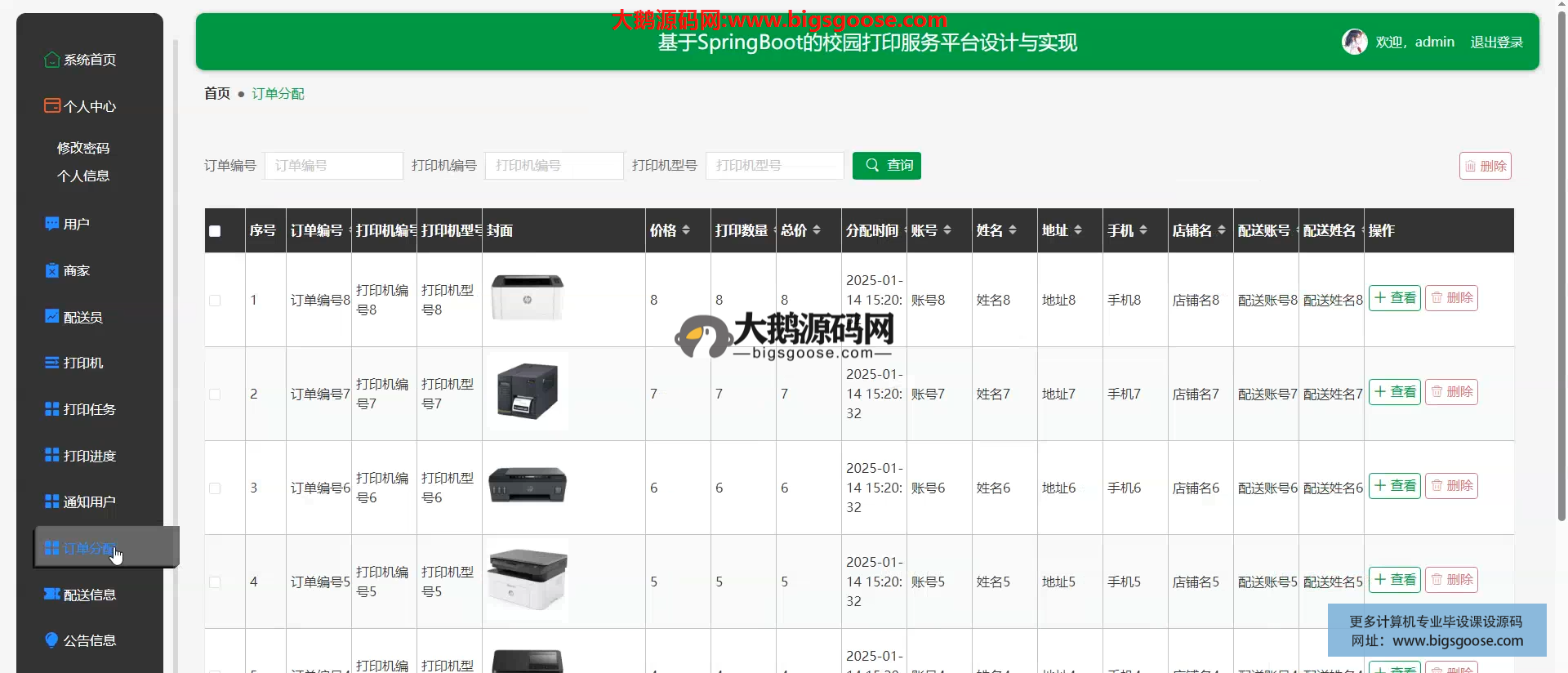Click the 用户 chat icon in sidebar

(x=51, y=224)
